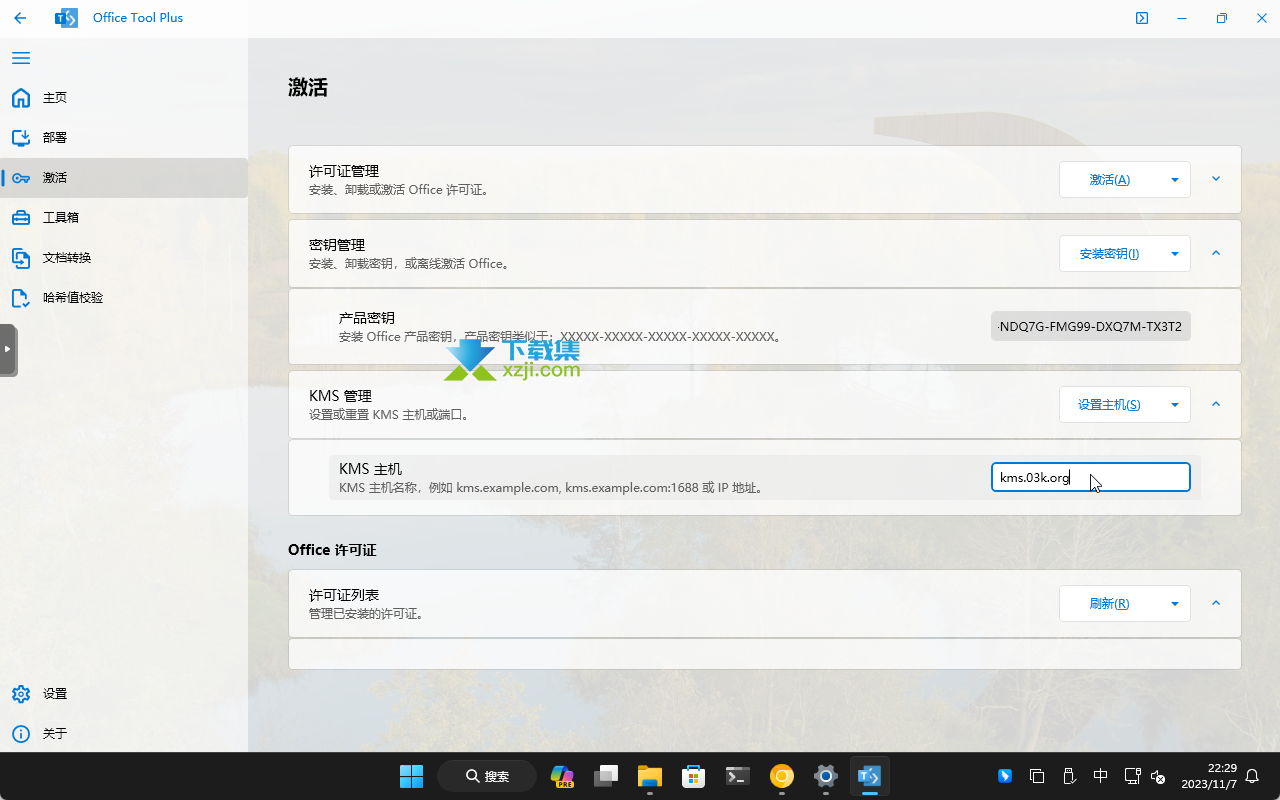Open the gear settings app on the taskbar
The height and width of the screenshot is (800, 1280).
click(x=825, y=776)
